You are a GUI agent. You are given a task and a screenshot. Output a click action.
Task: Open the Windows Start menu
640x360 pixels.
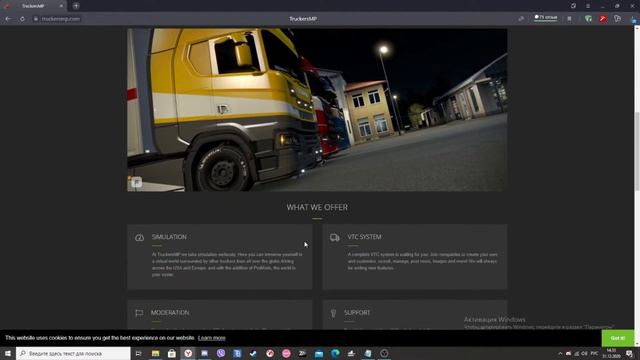8,353
